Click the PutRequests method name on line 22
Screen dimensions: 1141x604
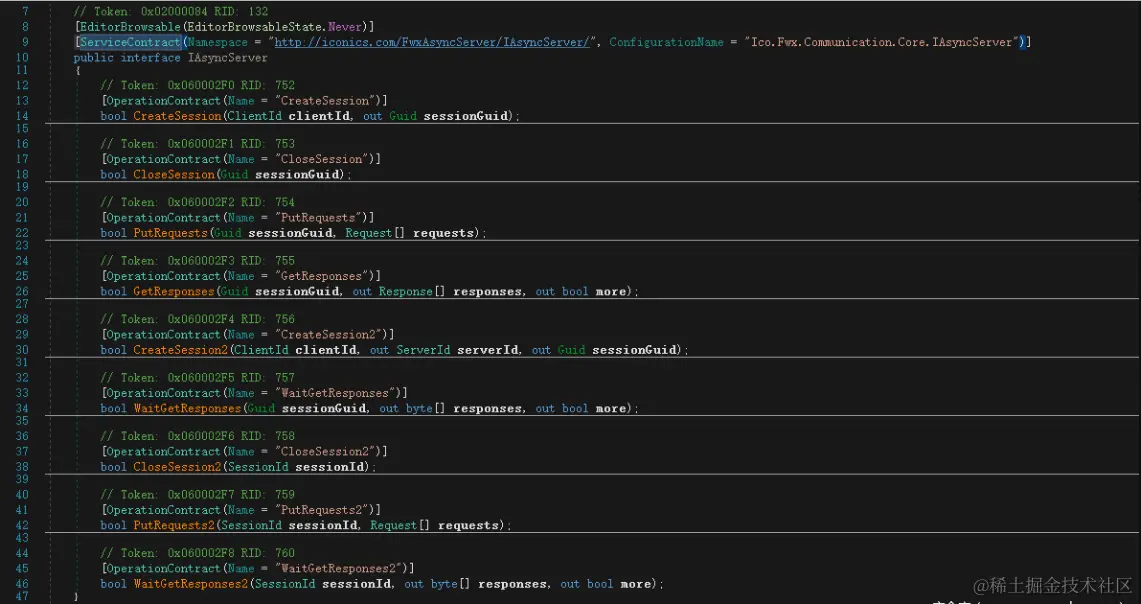pyautogui.click(x=170, y=233)
